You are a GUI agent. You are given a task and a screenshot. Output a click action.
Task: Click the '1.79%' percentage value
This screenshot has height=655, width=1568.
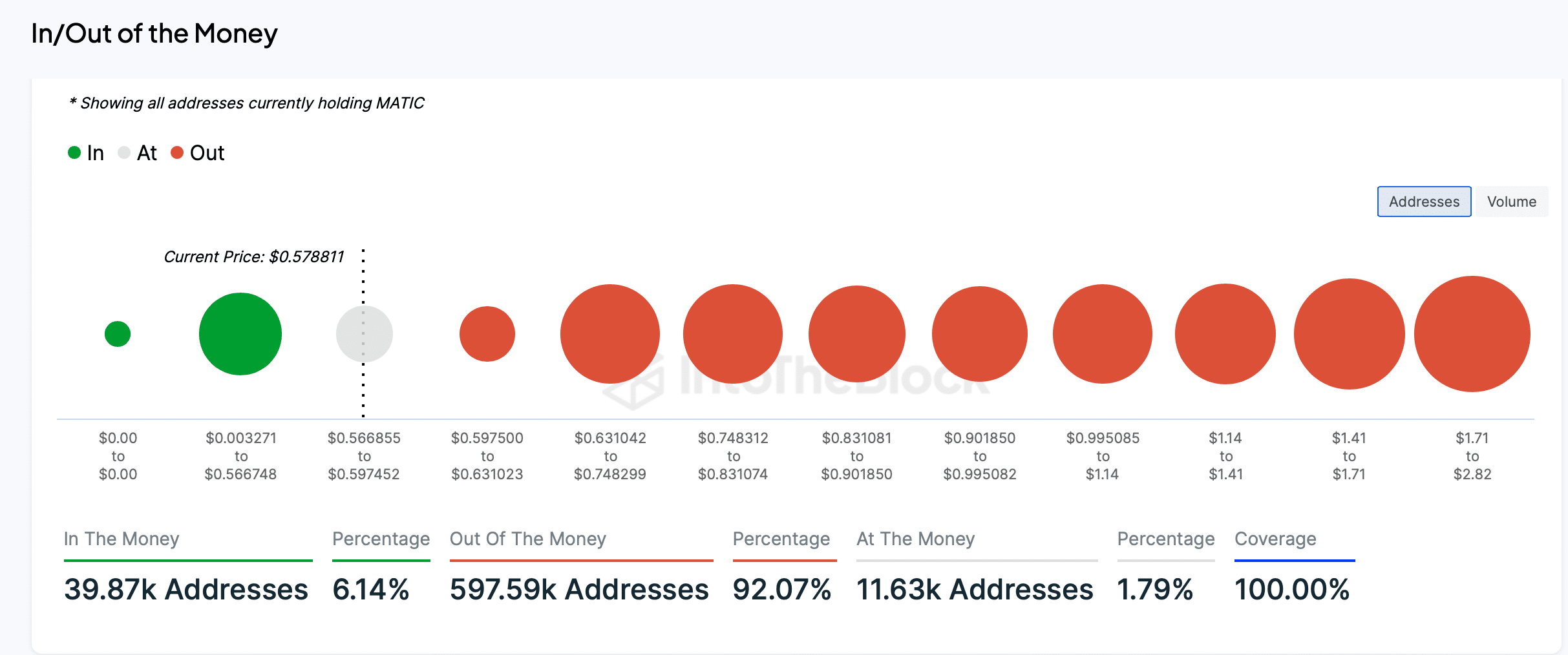pyautogui.click(x=1155, y=589)
